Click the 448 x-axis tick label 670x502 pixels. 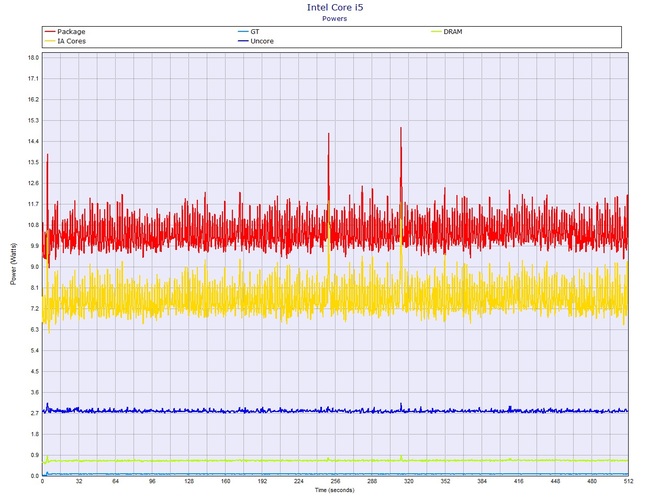coord(555,481)
